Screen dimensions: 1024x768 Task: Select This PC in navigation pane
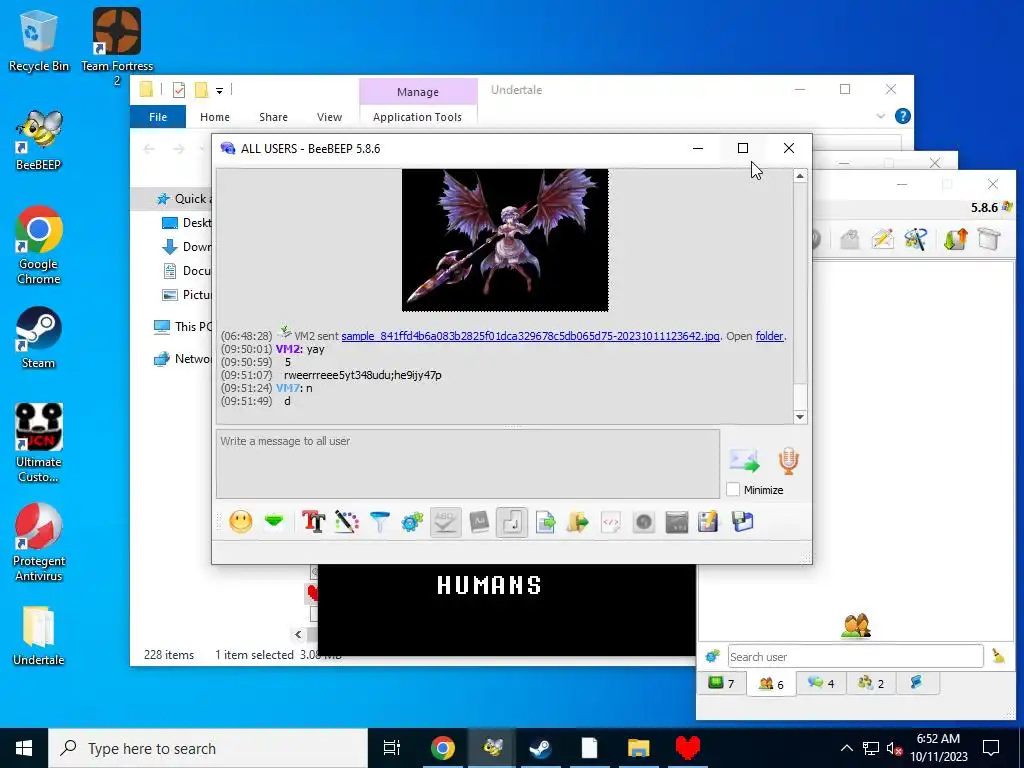pyautogui.click(x=182, y=327)
